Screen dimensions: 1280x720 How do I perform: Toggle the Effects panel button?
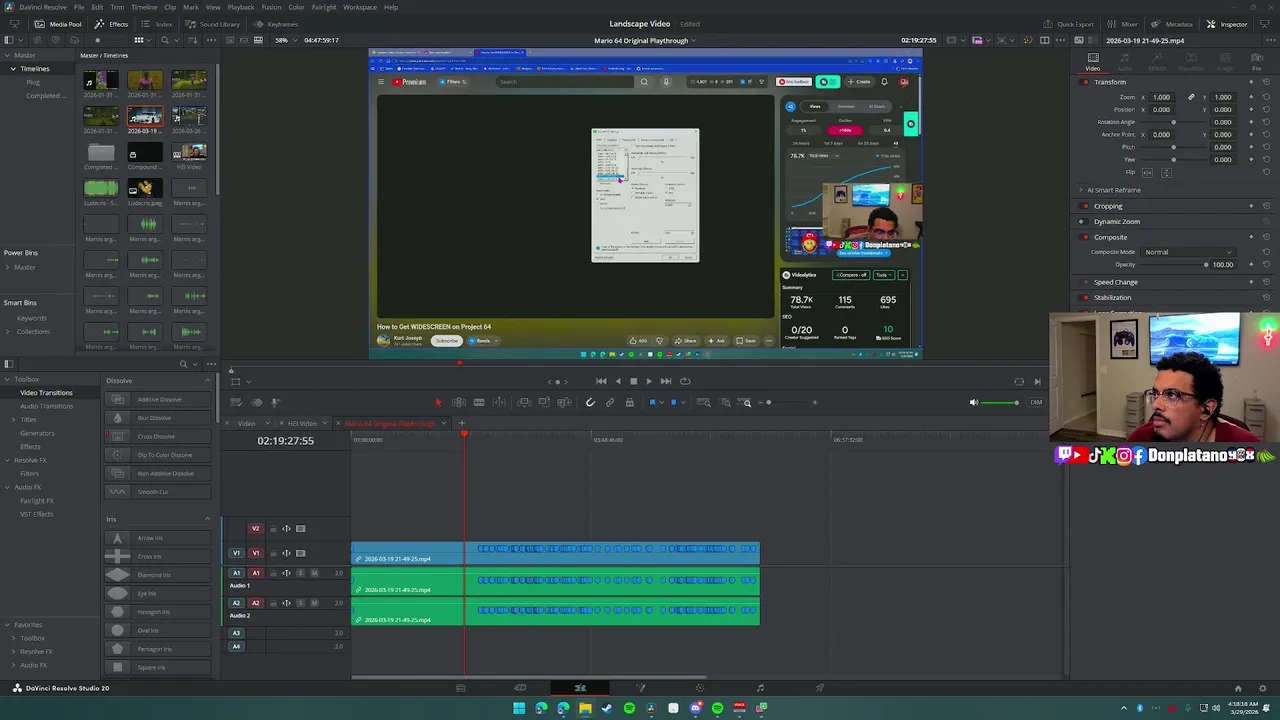(x=112, y=24)
